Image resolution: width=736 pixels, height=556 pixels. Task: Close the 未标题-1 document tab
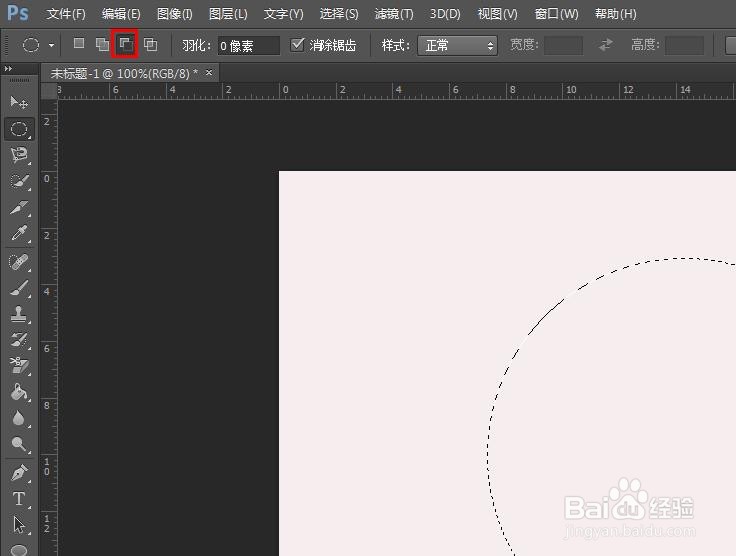[209, 73]
